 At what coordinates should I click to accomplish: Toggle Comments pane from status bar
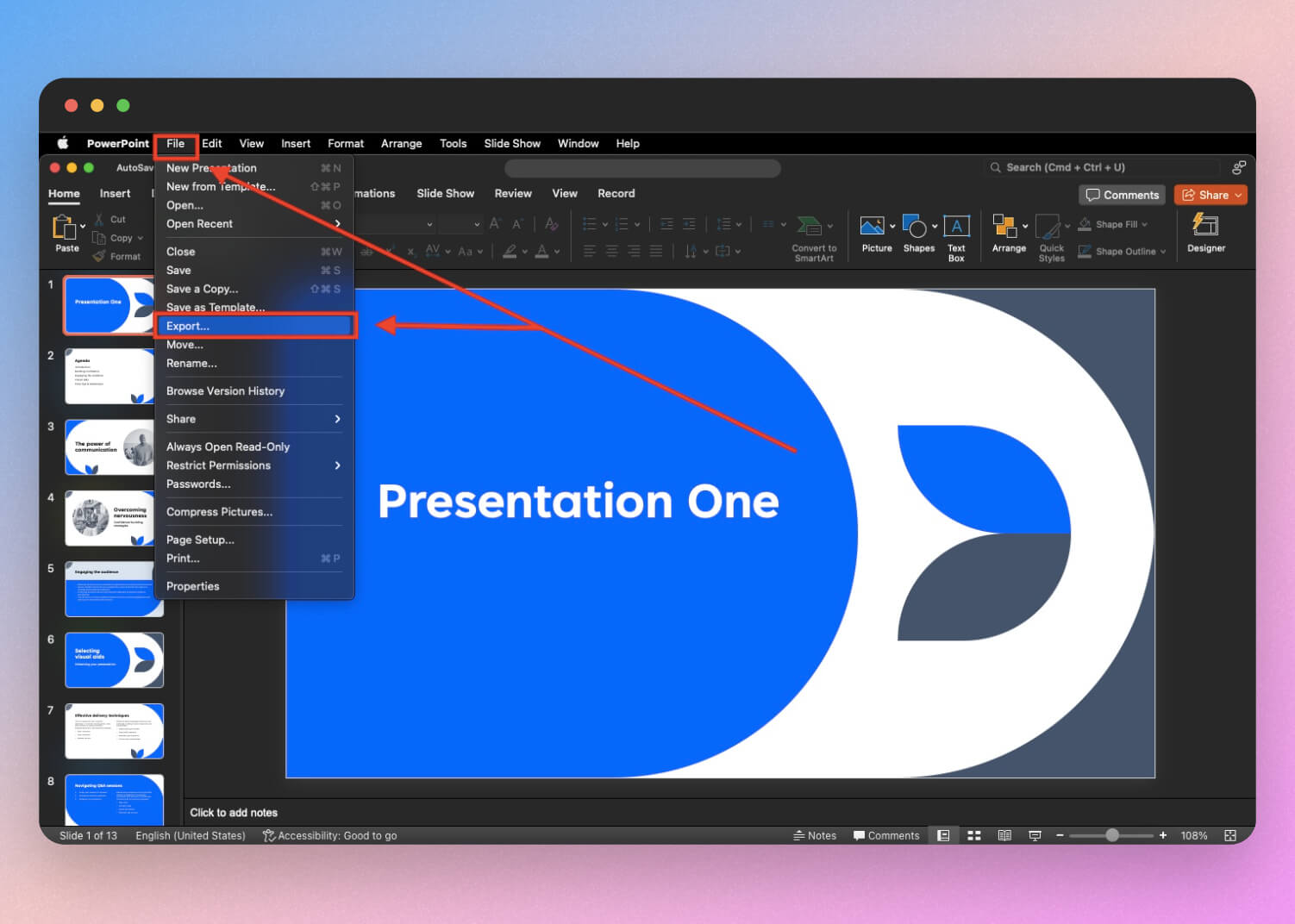pos(886,835)
